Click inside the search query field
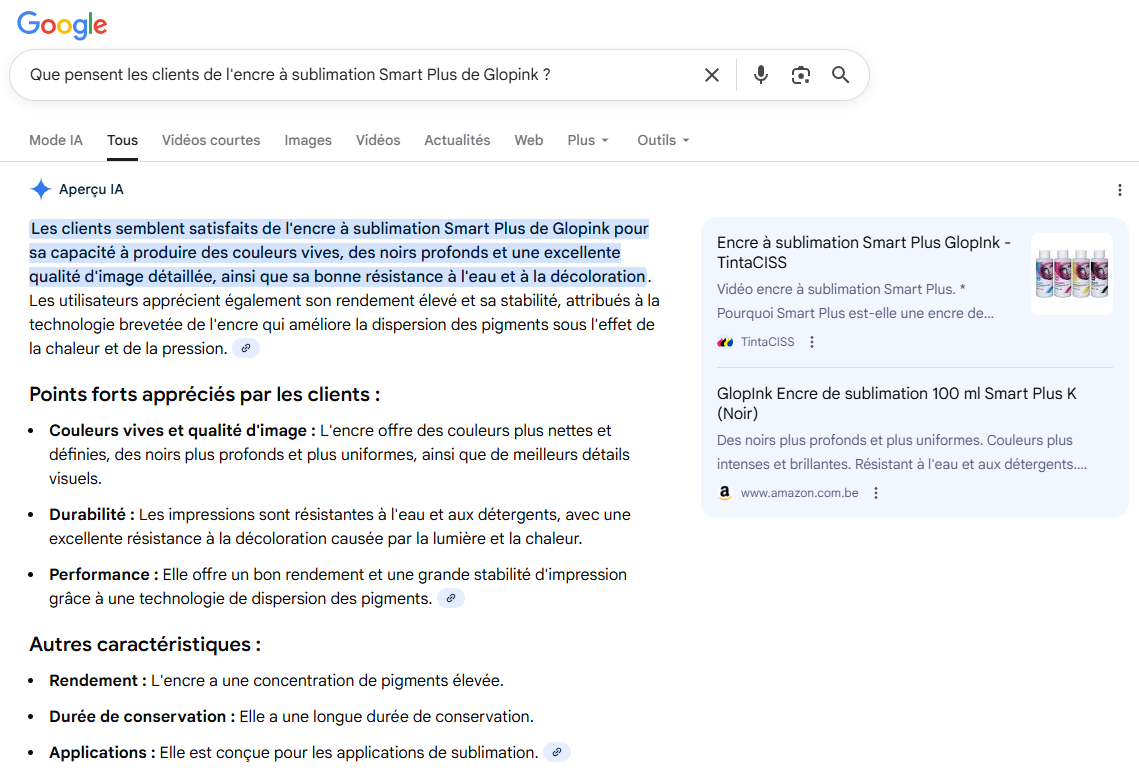 tap(350, 75)
